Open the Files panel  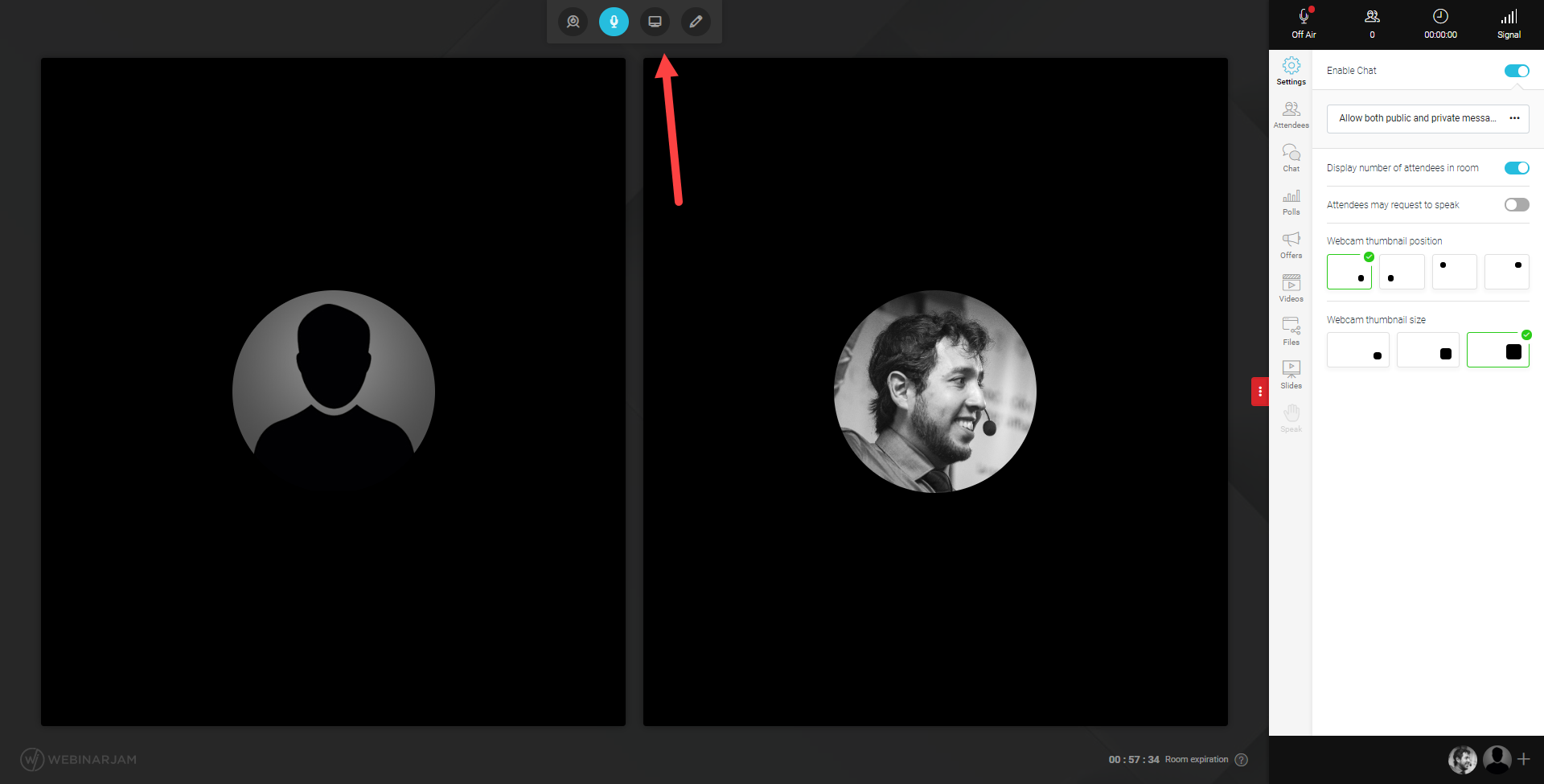tap(1291, 331)
